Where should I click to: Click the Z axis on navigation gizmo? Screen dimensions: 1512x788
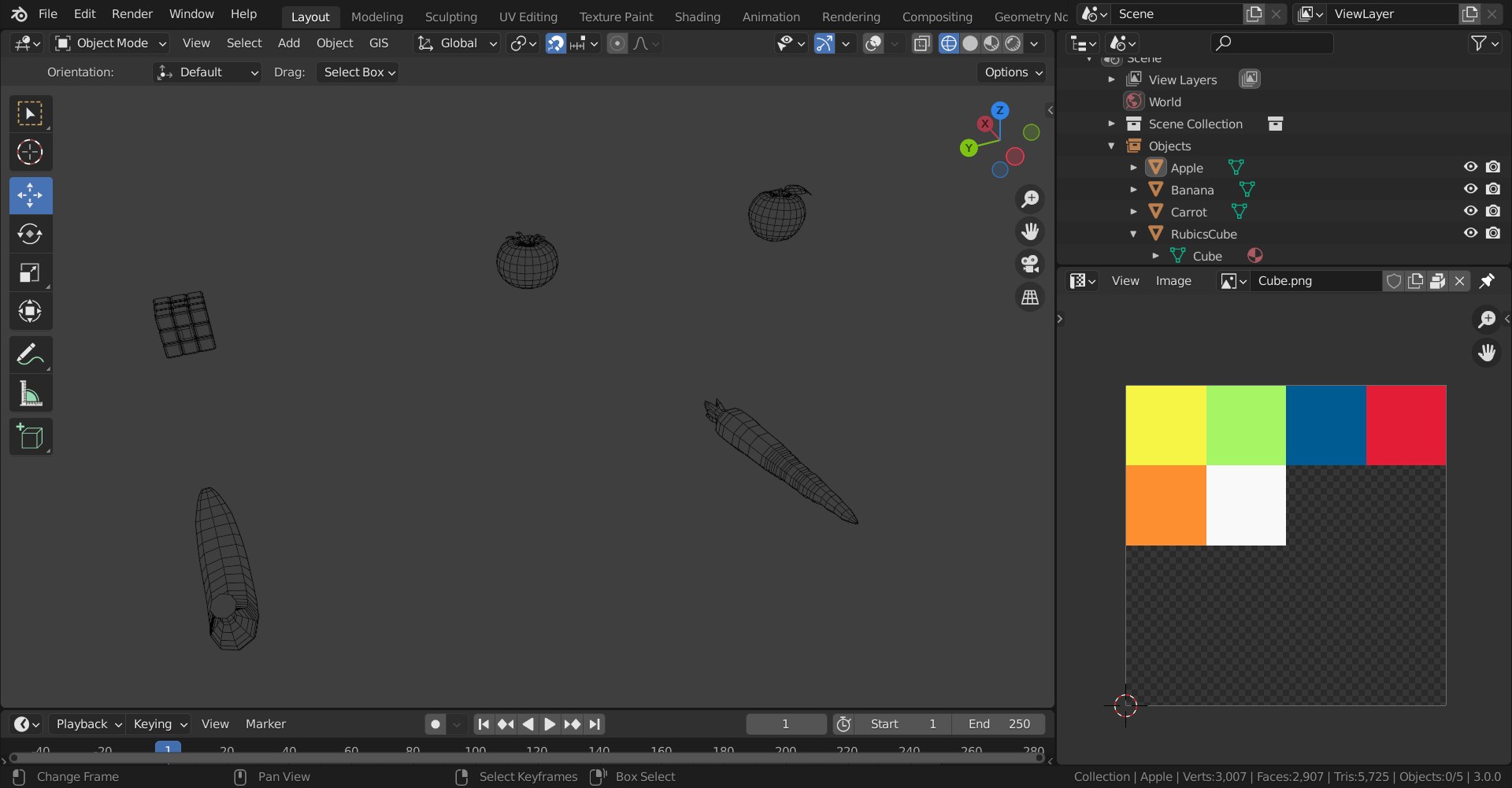pos(1000,110)
